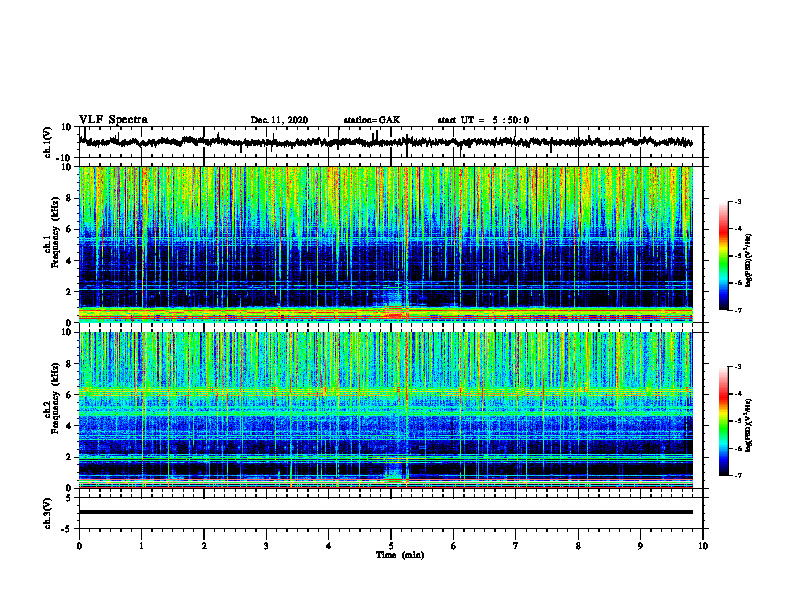Click the lower colorbar log(PSD) unit label
The height and width of the screenshot is (612, 792).
tap(750, 424)
